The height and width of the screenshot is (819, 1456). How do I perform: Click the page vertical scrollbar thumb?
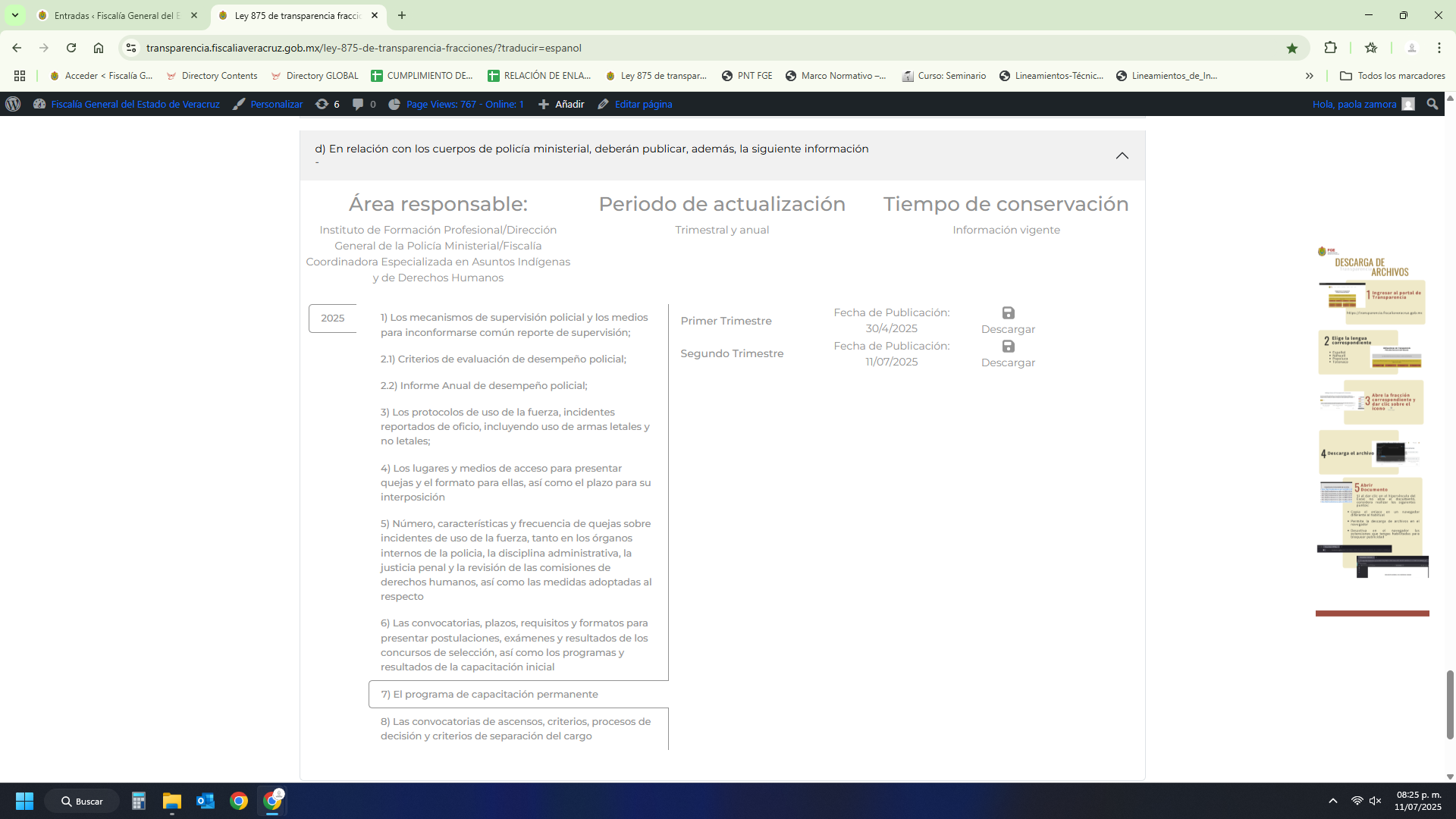pos(1449,704)
